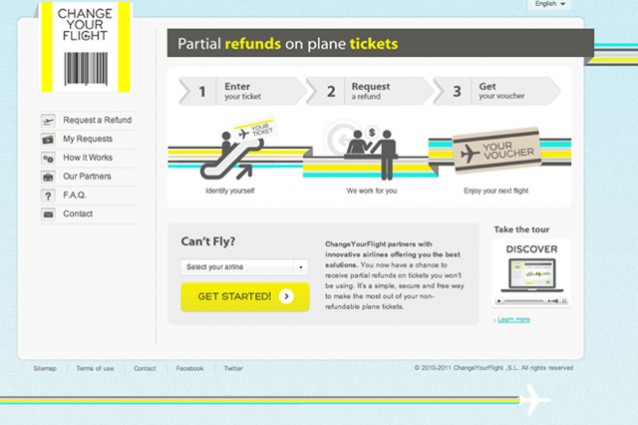Open the Terms of use footer link
This screenshot has width=638, height=425.
click(95, 368)
